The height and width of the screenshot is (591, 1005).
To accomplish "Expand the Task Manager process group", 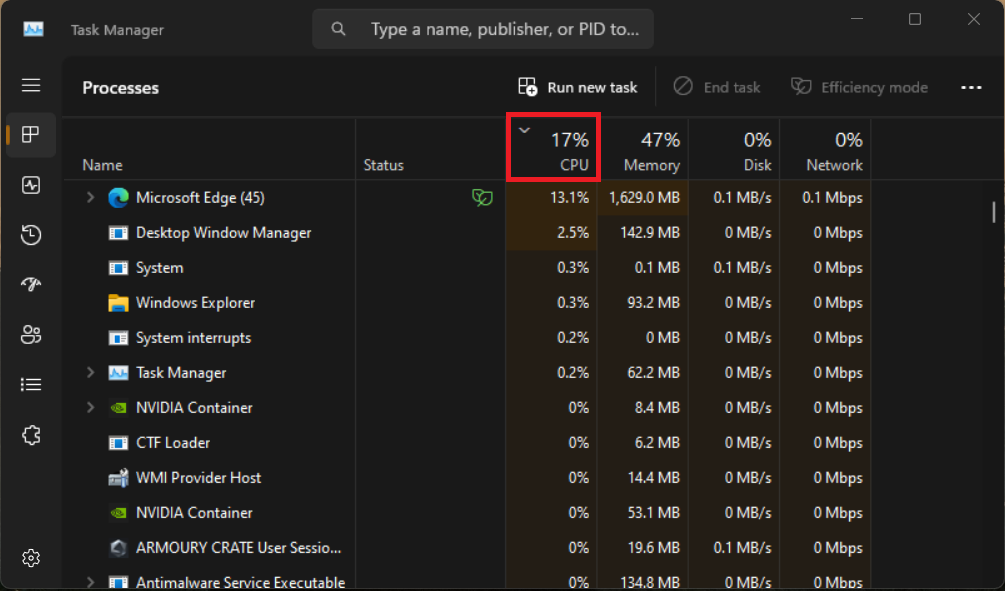I will coord(91,373).
